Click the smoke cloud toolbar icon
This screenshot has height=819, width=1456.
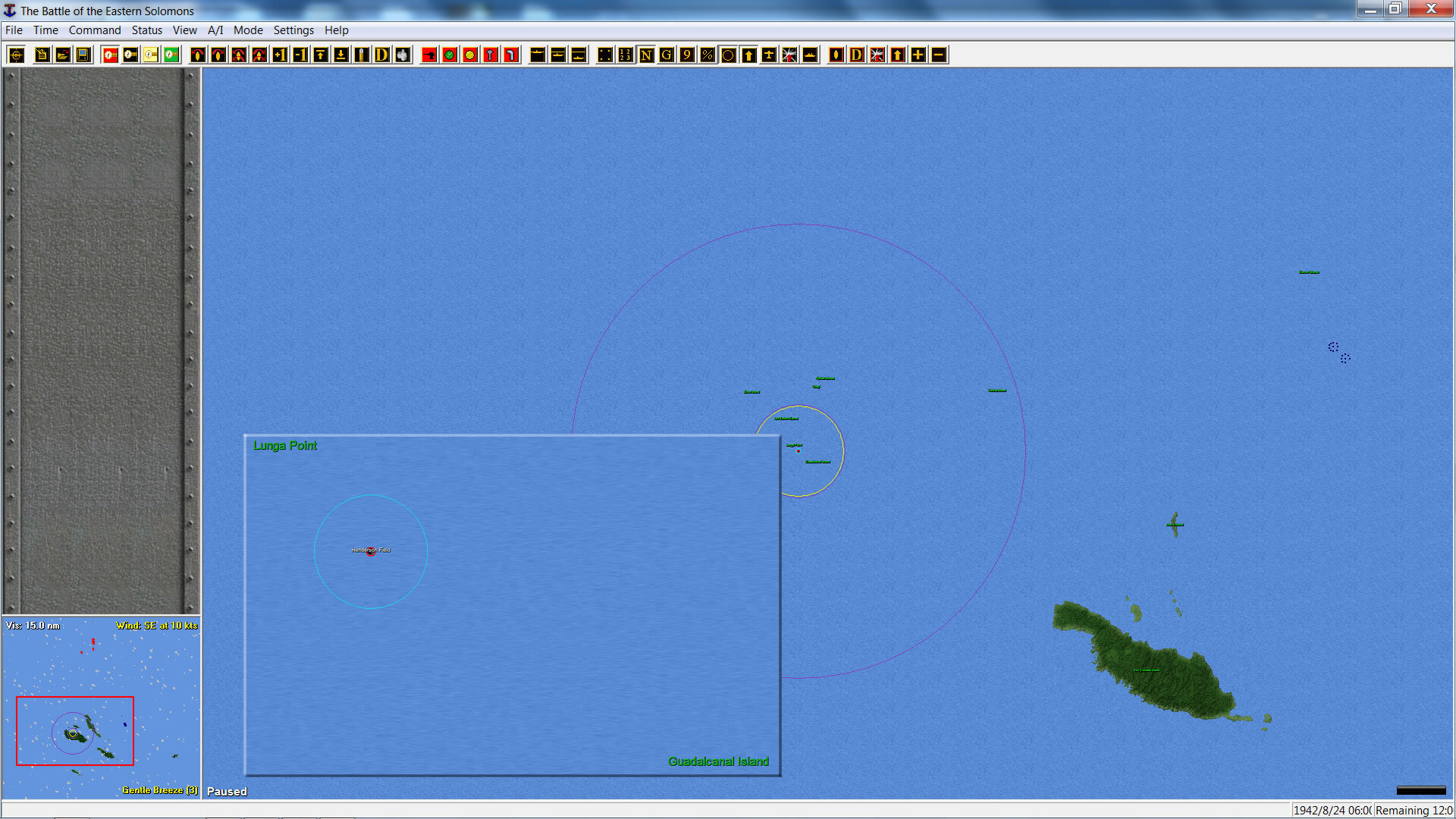point(403,55)
